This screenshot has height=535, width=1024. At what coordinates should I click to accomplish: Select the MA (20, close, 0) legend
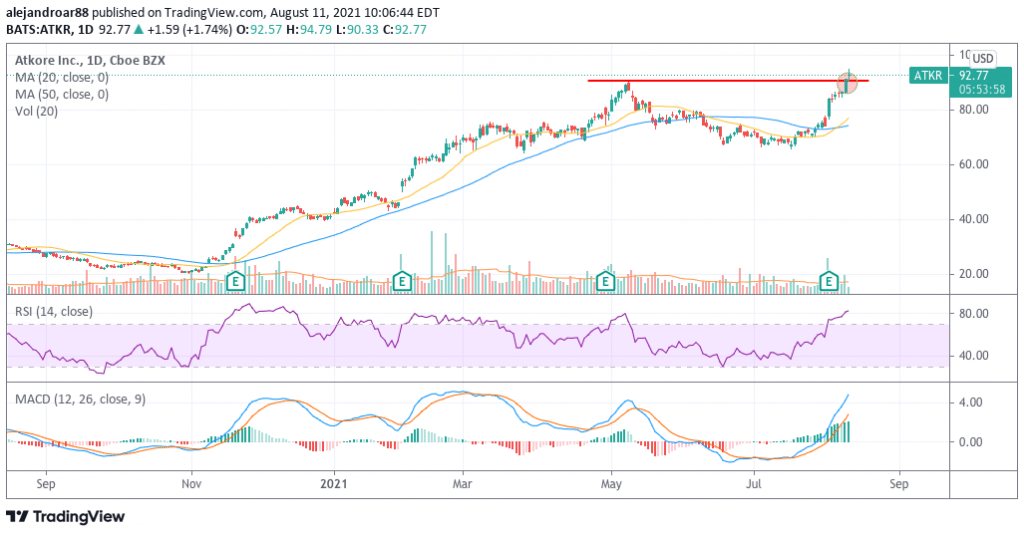[x=62, y=77]
